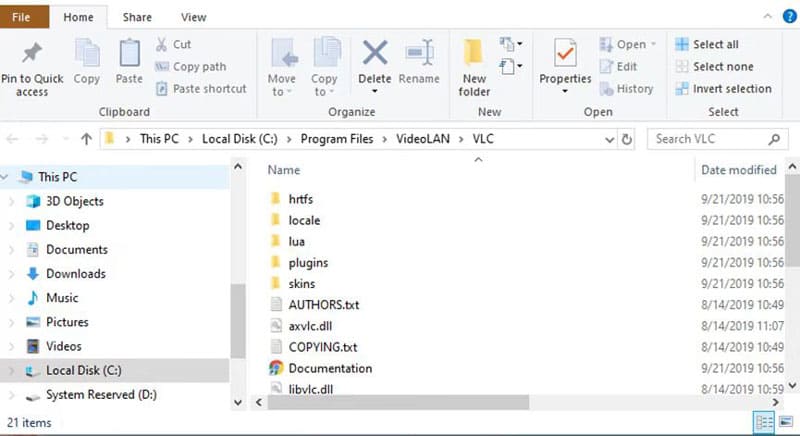Screen dimensions: 800x436
Task: Click Select none in the ribbon
Action: tap(714, 67)
